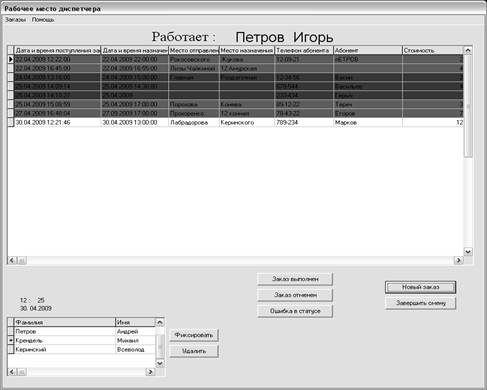Finish the shift with Завершить смену
This screenshot has height=390, width=487.
420,303
